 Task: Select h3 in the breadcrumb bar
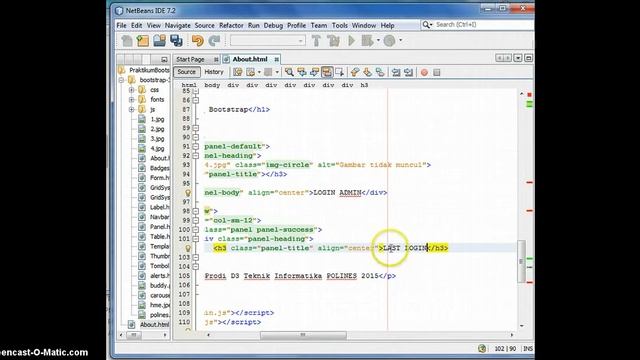pos(364,85)
